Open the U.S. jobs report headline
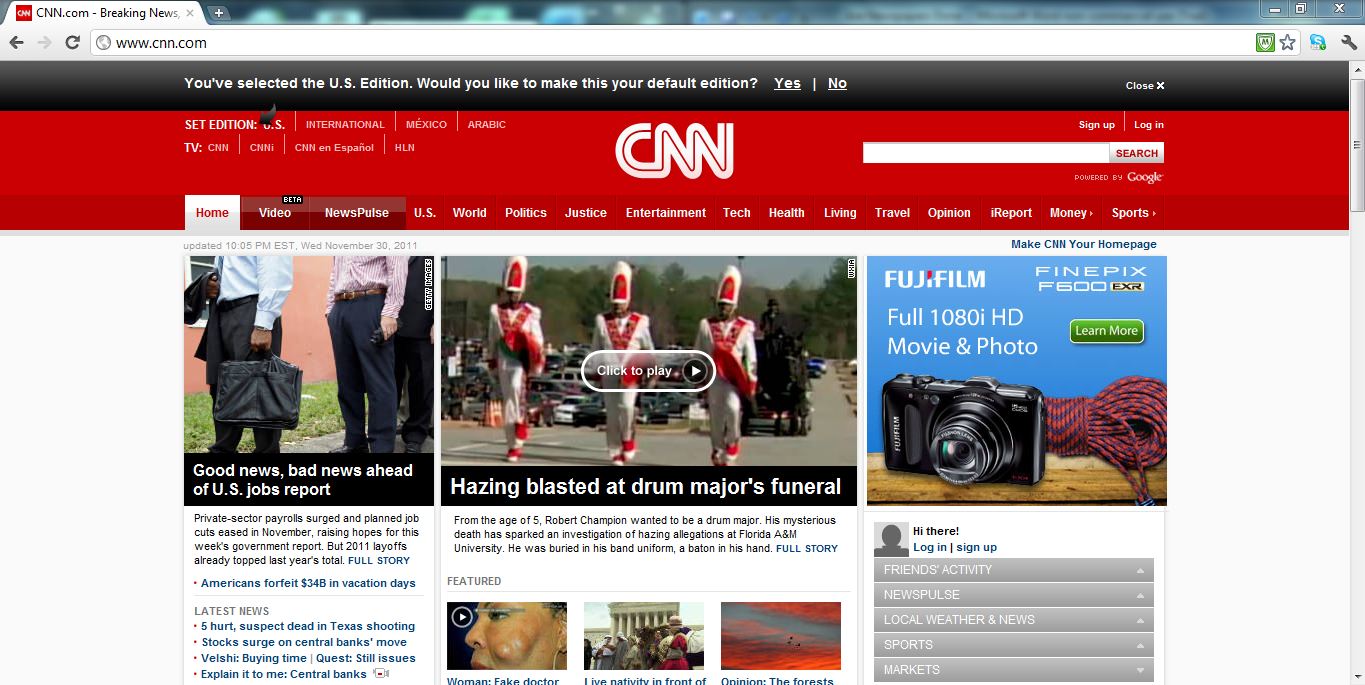Image resolution: width=1365 pixels, height=685 pixels. pos(303,480)
